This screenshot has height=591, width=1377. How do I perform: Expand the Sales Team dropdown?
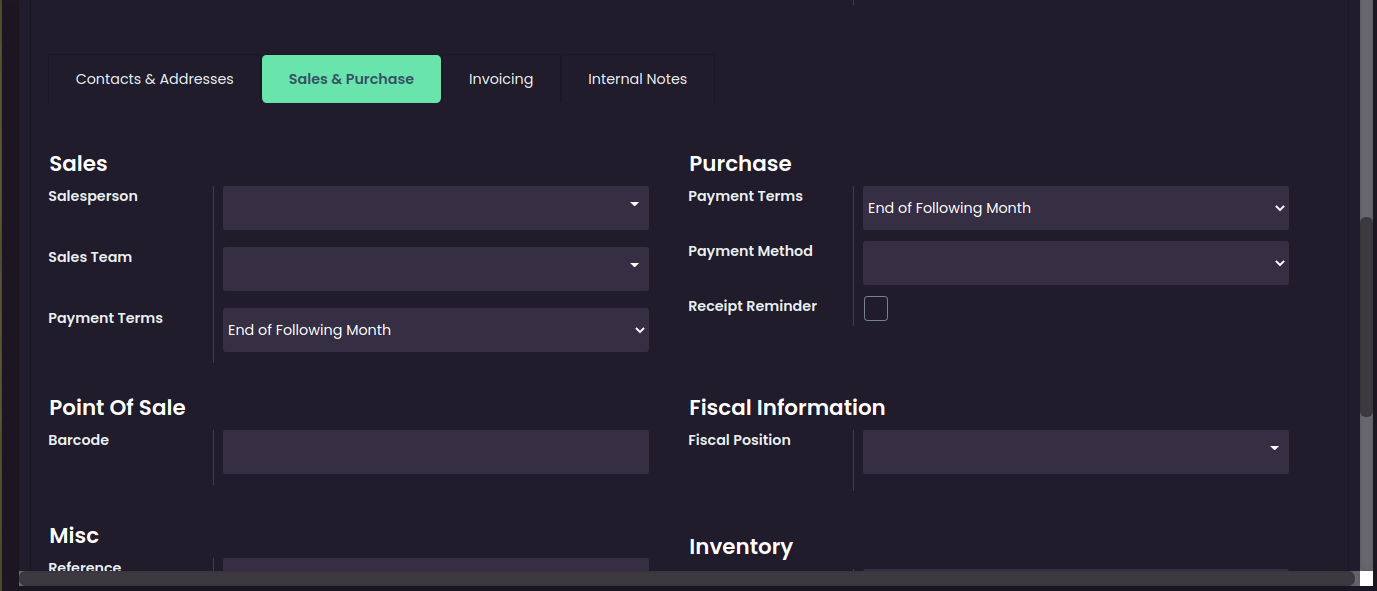[x=435, y=269]
